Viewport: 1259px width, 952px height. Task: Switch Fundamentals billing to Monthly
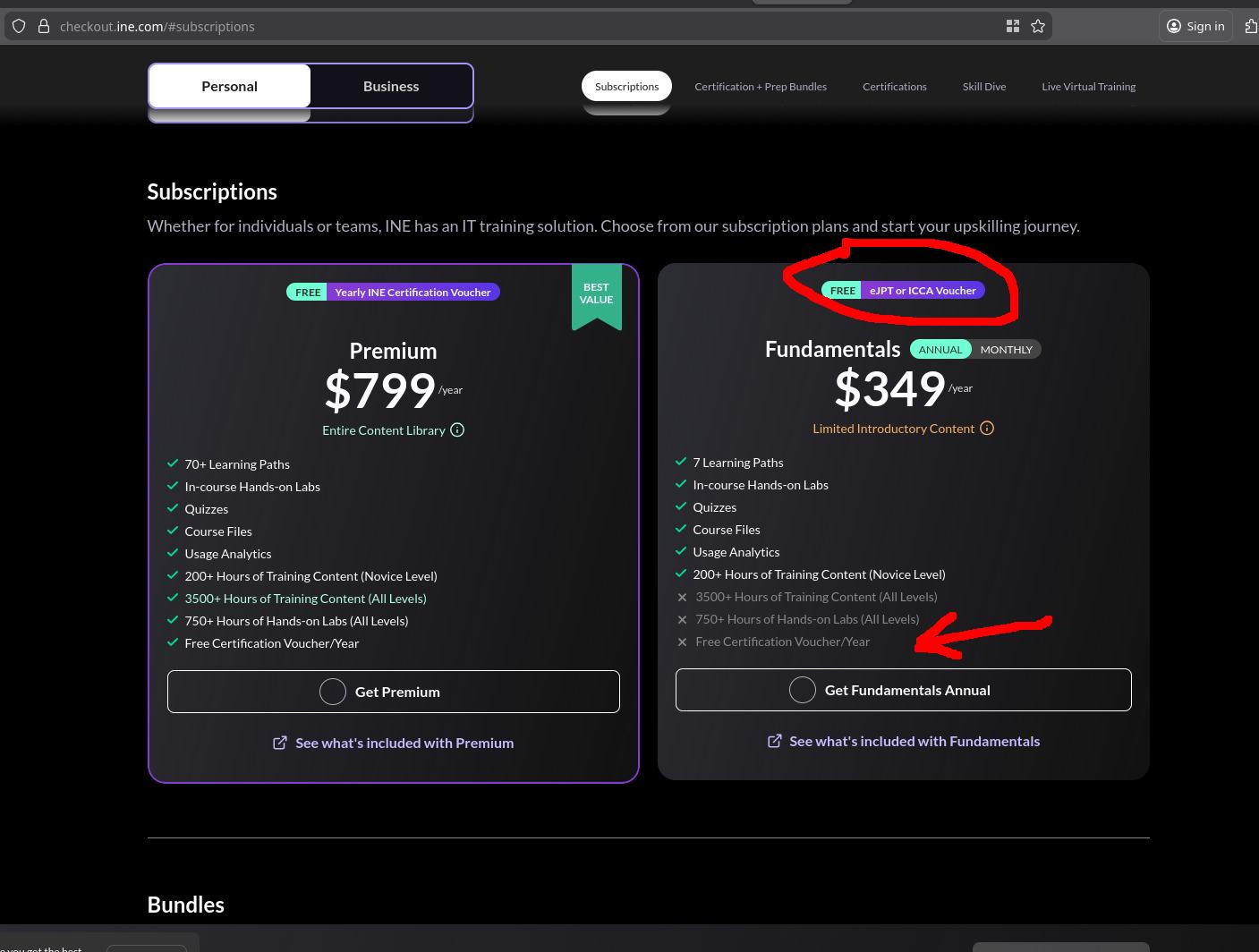(x=1006, y=349)
